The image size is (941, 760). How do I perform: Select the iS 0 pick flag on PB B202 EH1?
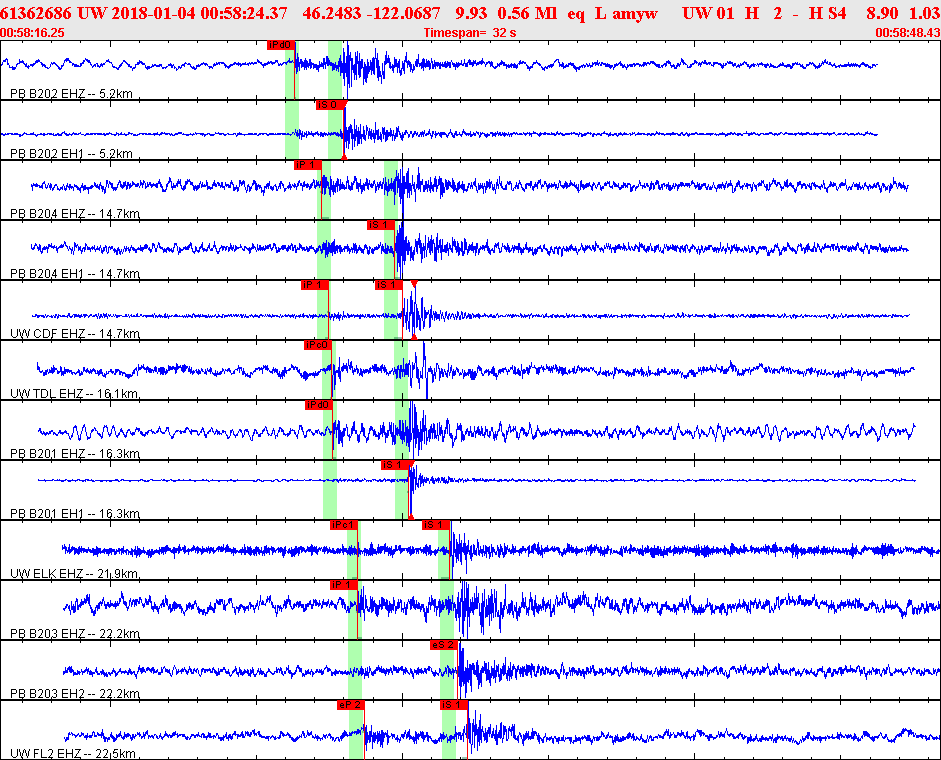click(x=329, y=105)
